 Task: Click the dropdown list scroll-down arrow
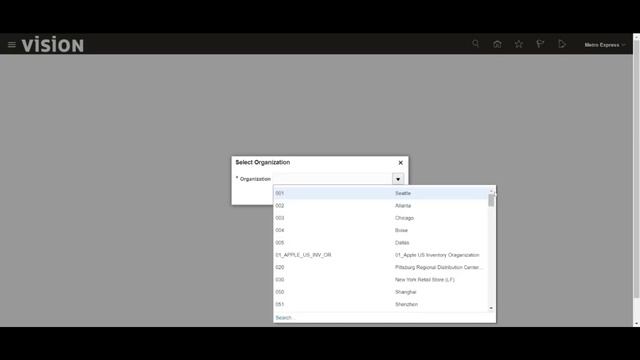point(491,308)
